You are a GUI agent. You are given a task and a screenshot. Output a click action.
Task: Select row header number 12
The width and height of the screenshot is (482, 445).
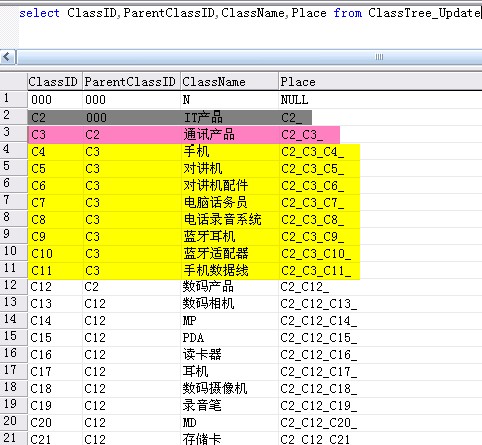point(13,286)
